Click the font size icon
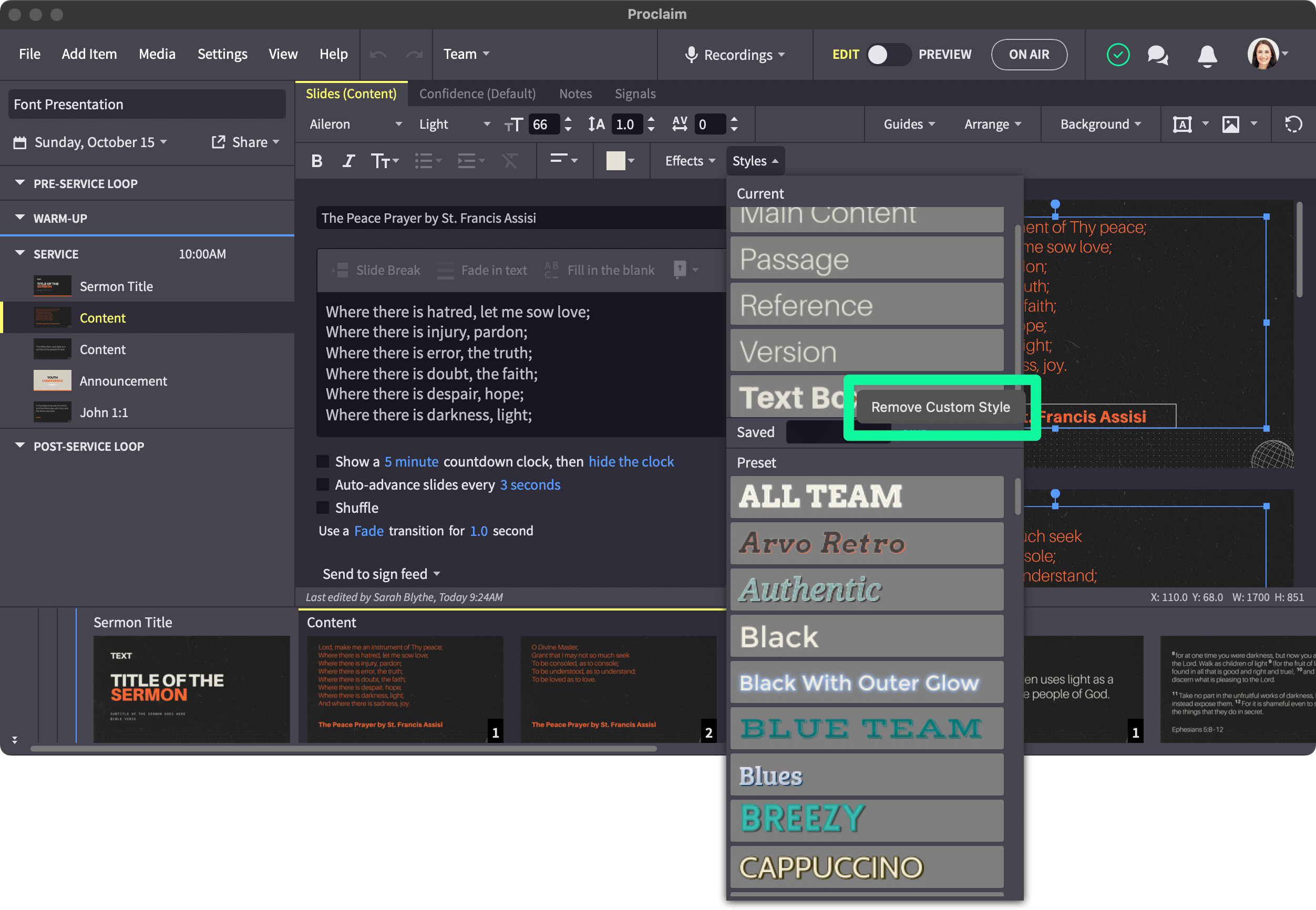This screenshot has width=1316, height=910. tap(513, 125)
